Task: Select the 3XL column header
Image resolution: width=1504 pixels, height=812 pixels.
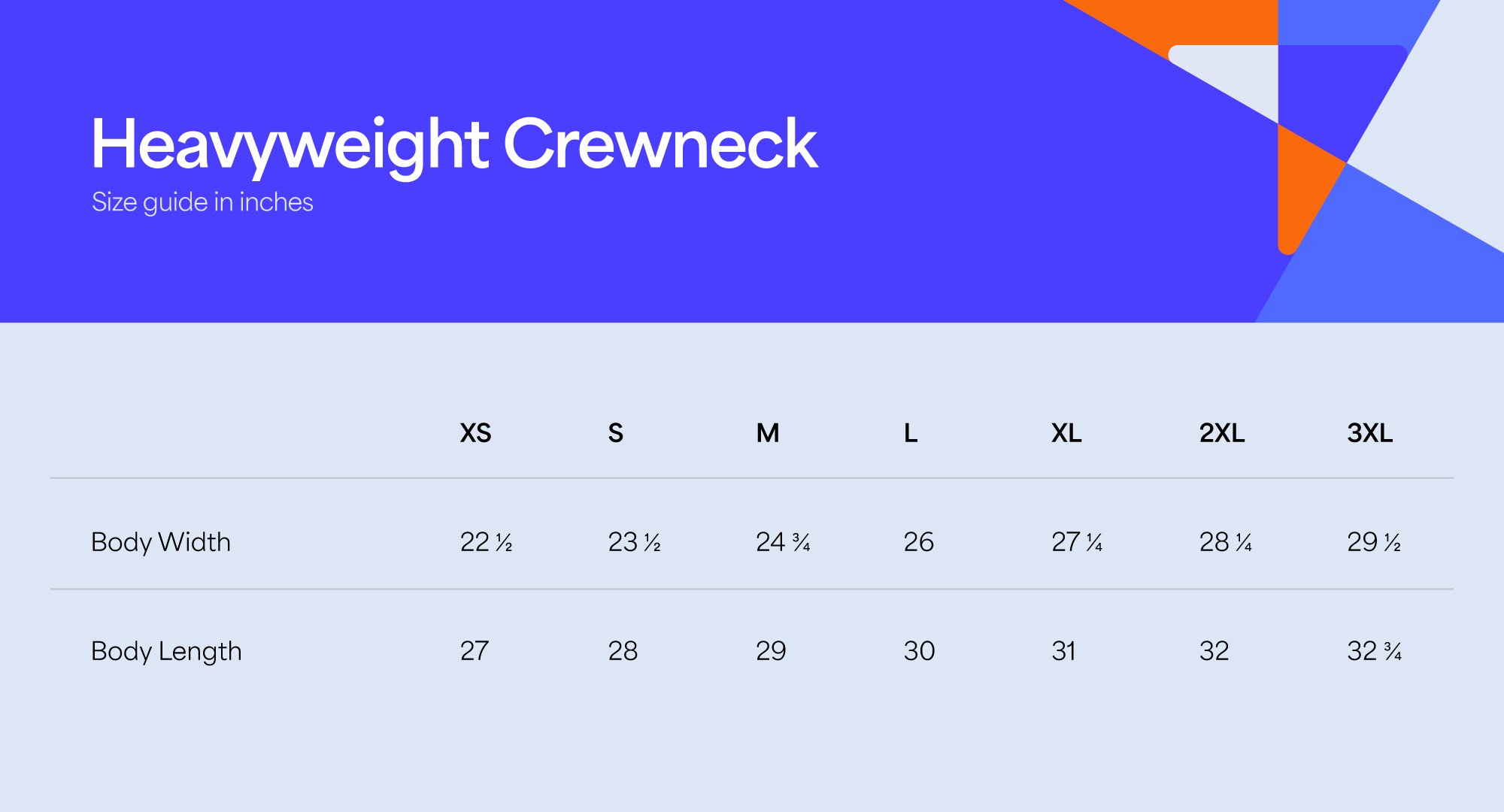Action: click(x=1369, y=433)
